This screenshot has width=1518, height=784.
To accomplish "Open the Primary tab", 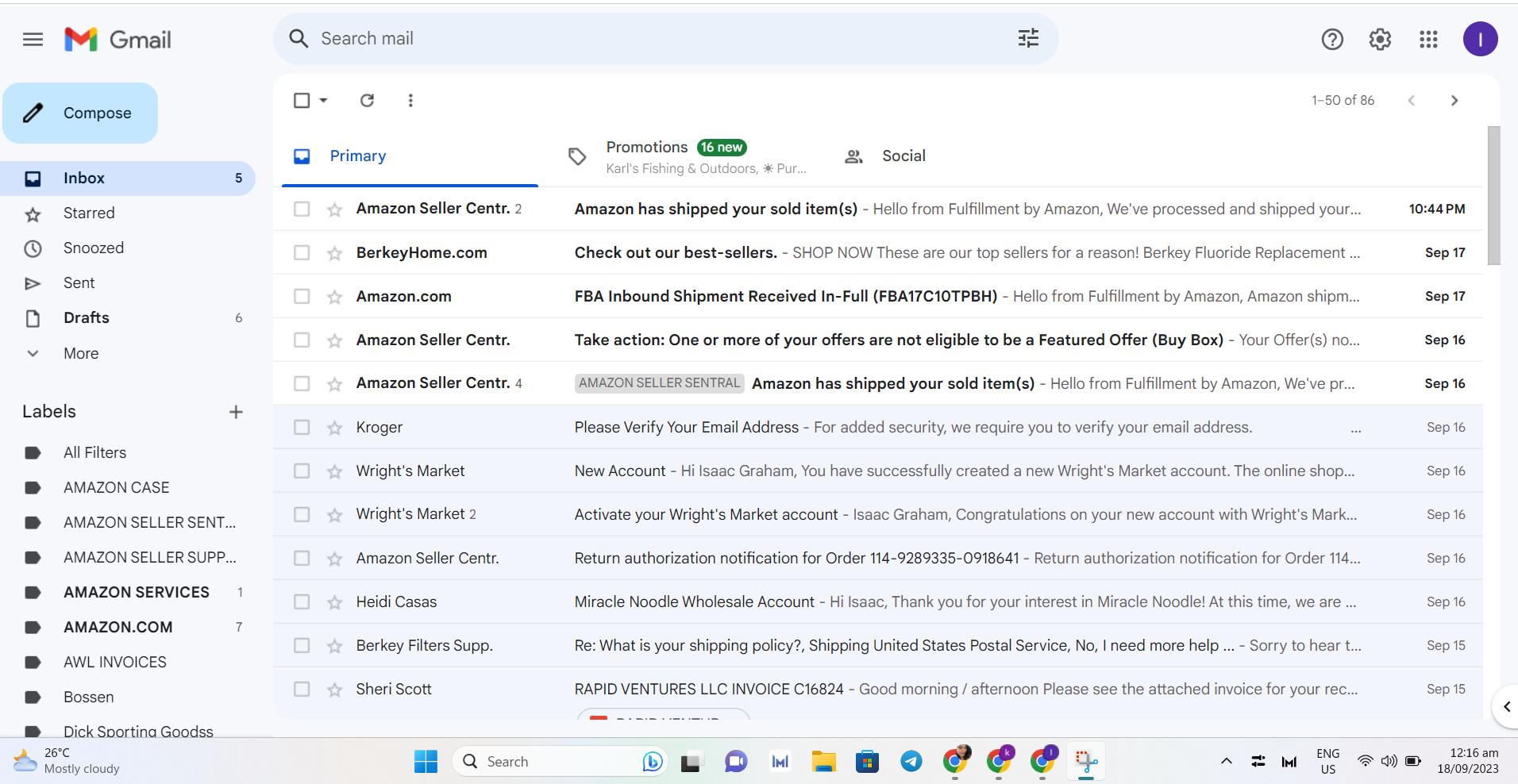I will (410, 156).
